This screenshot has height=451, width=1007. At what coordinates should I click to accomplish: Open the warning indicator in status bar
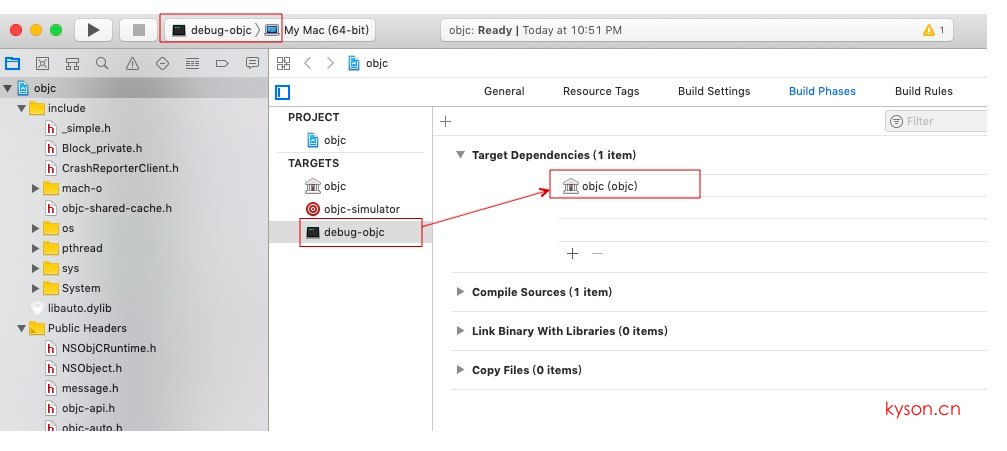933,30
